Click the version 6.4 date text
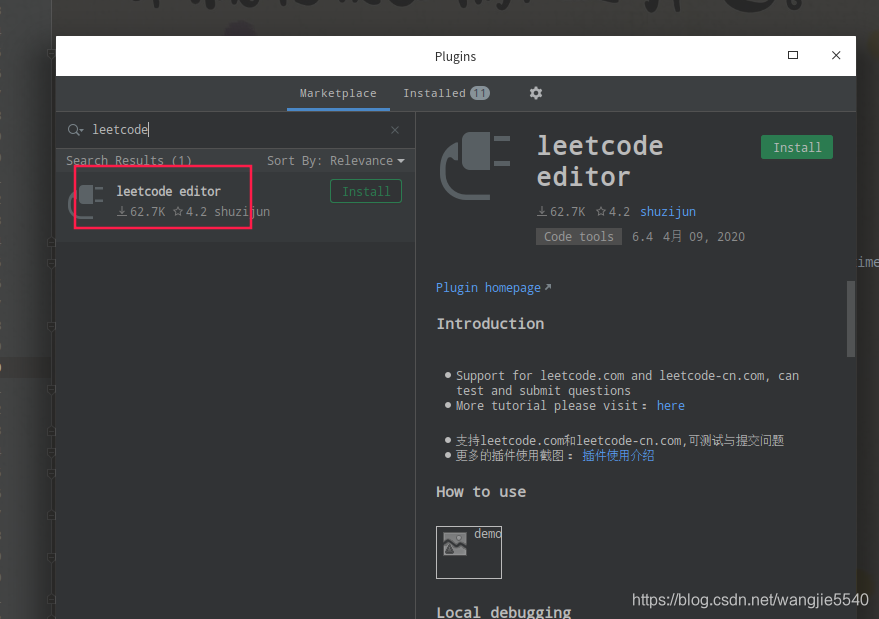879x619 pixels. point(688,237)
